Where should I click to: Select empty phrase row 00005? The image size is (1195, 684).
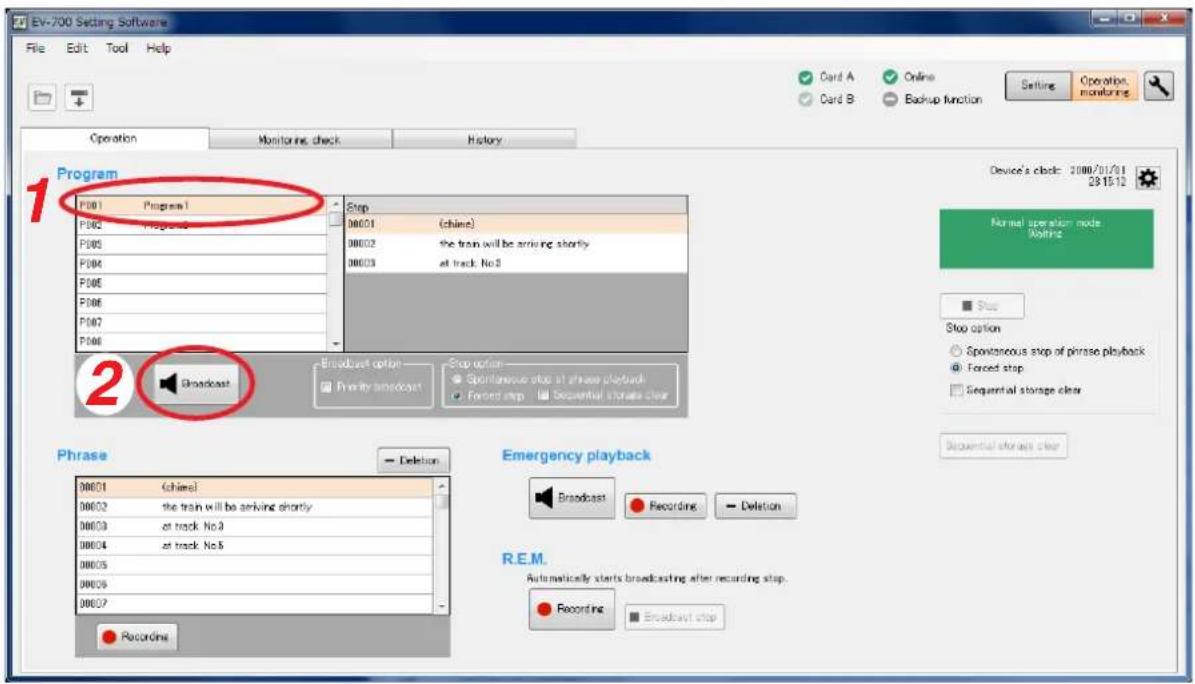tap(255, 565)
